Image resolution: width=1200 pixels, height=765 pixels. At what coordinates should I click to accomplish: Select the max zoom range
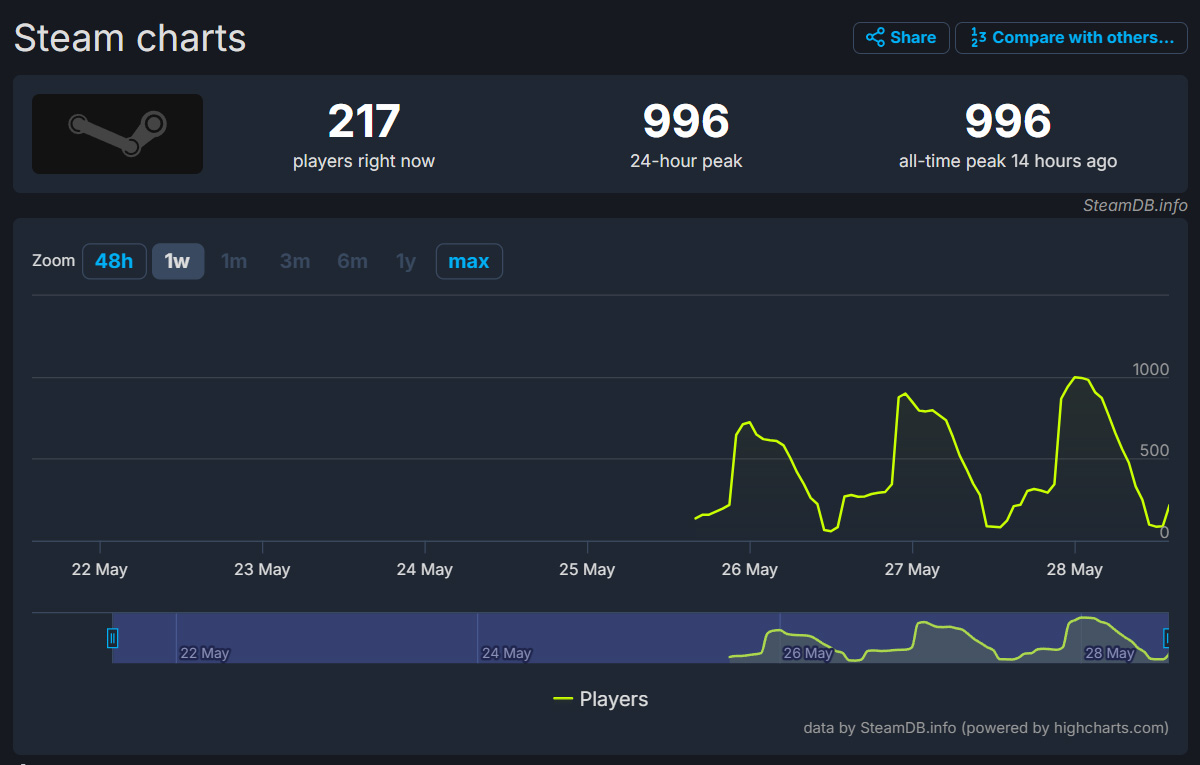[x=469, y=261]
